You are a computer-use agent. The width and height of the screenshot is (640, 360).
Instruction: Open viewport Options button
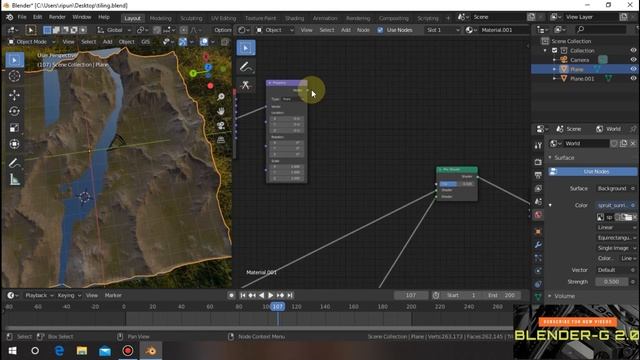pyautogui.click(x=222, y=30)
